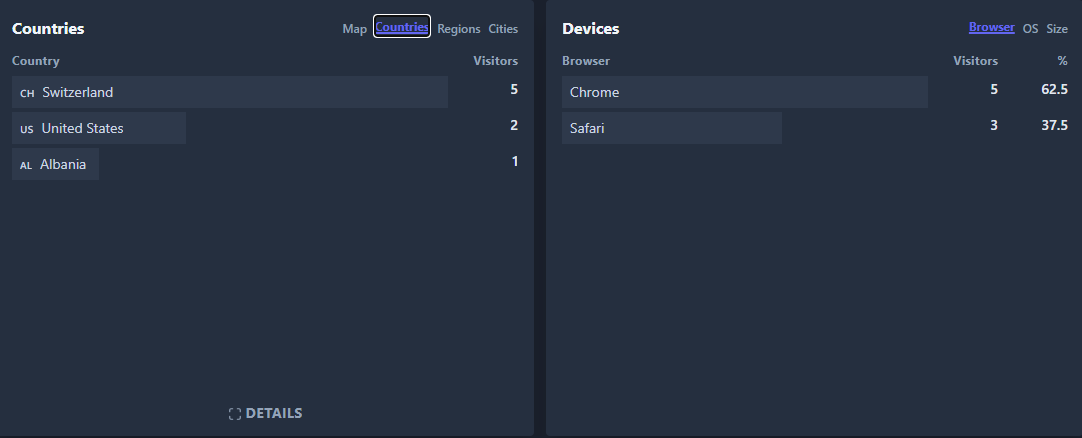Screen dimensions: 1082x438
Task: Click the US country code flag
Action: [x=27, y=129]
